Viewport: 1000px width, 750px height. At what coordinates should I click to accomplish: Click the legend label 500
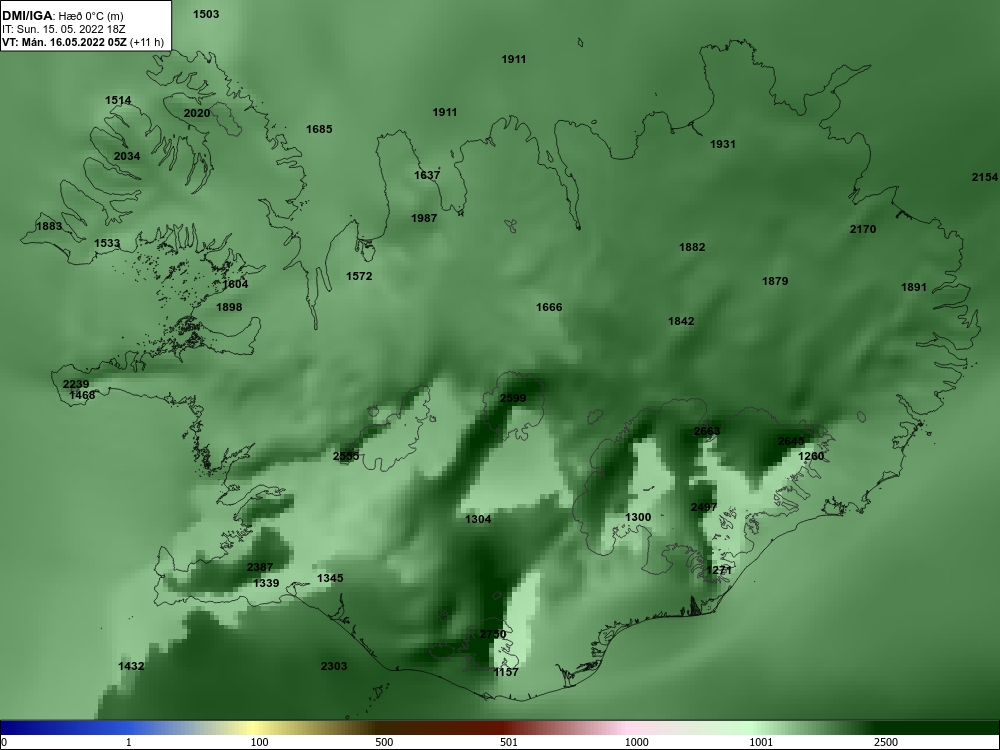tap(384, 742)
